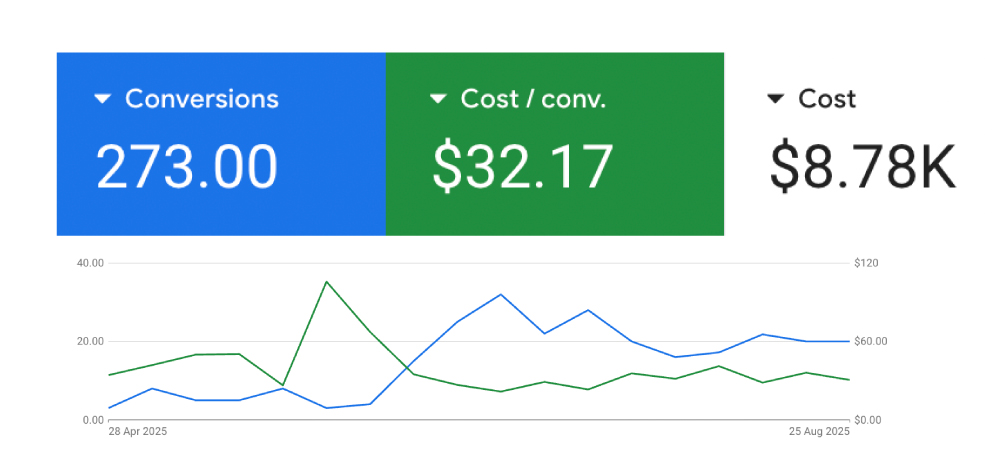Click the 25 Aug 2025 end date label
The width and height of the screenshot is (1000, 474).
pos(819,432)
